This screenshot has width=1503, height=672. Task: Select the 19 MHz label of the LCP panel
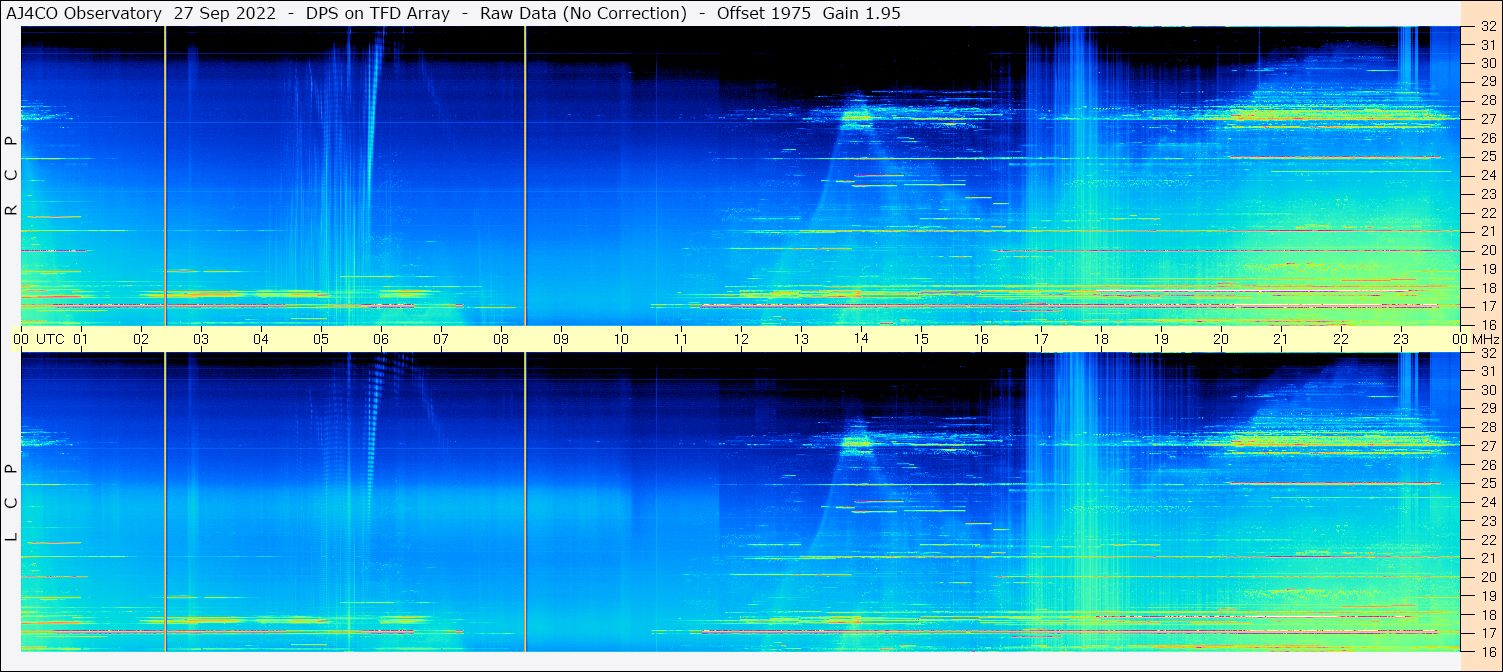(x=1487, y=595)
